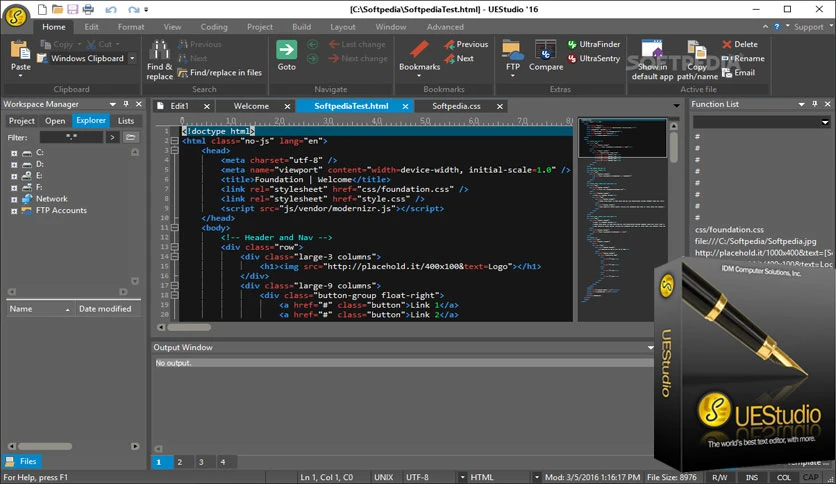Open the Advanced ribbon tab
The height and width of the screenshot is (484, 836).
(445, 27)
